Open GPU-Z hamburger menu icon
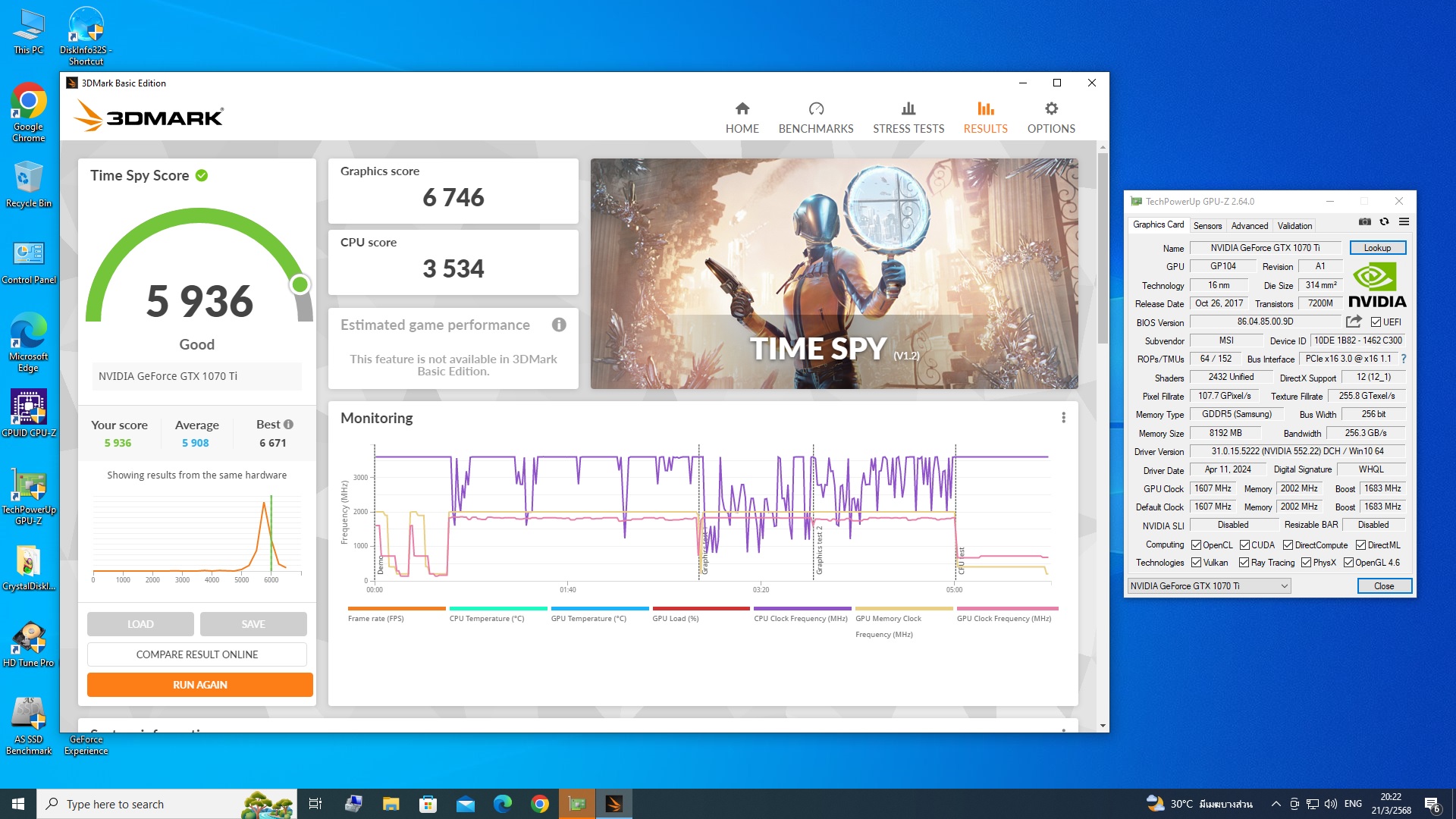 pyautogui.click(x=1404, y=222)
